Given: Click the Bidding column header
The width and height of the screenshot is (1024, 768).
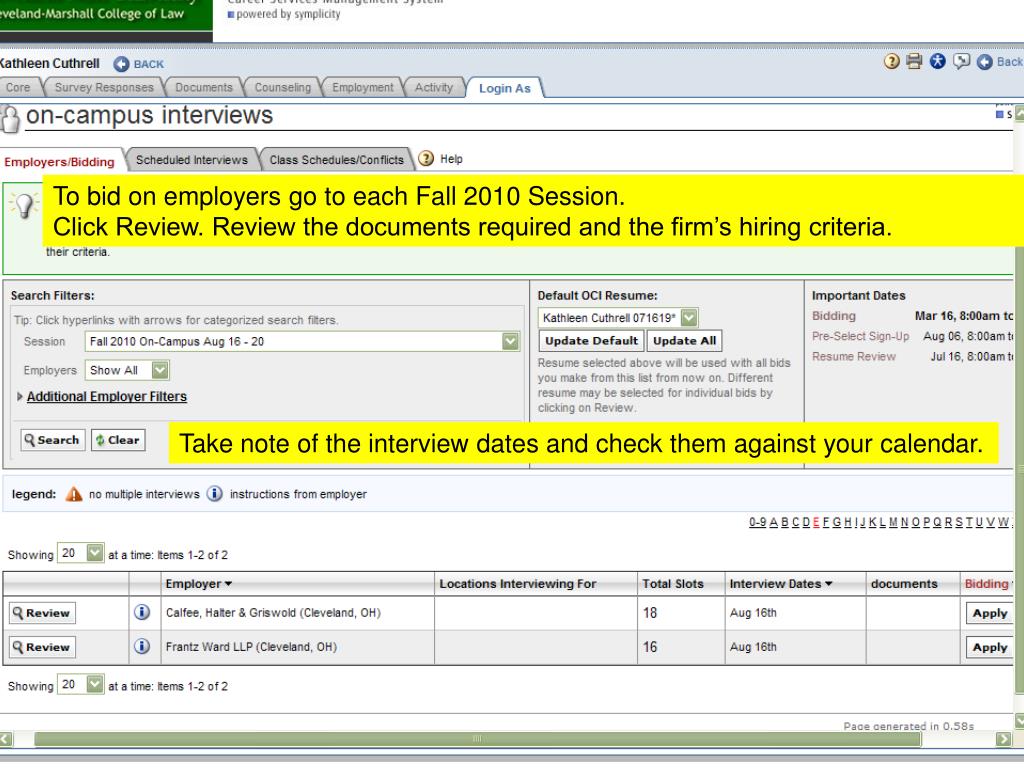Looking at the screenshot, I should pyautogui.click(x=987, y=584).
